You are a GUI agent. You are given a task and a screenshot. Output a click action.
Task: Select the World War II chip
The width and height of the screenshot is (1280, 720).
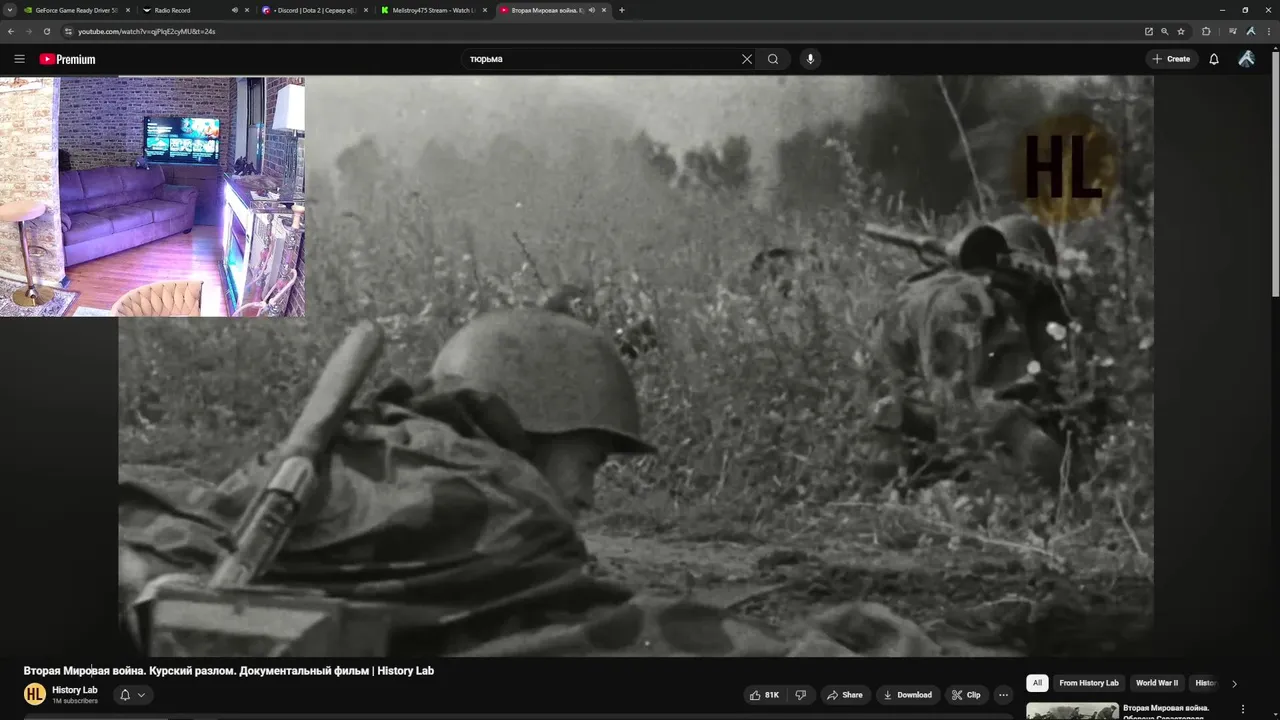click(x=1157, y=683)
